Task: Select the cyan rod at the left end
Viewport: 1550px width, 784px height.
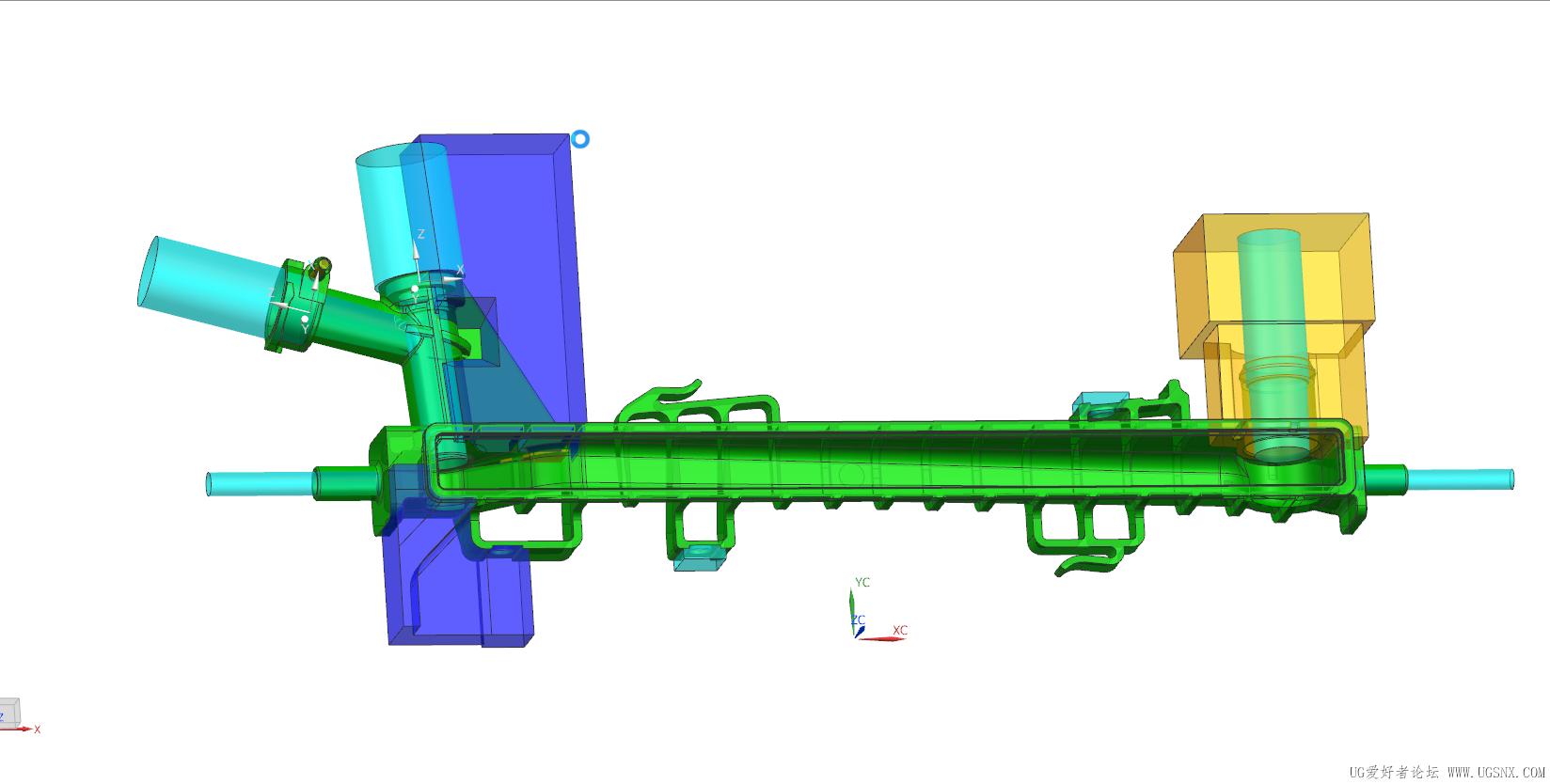Action: [x=261, y=484]
